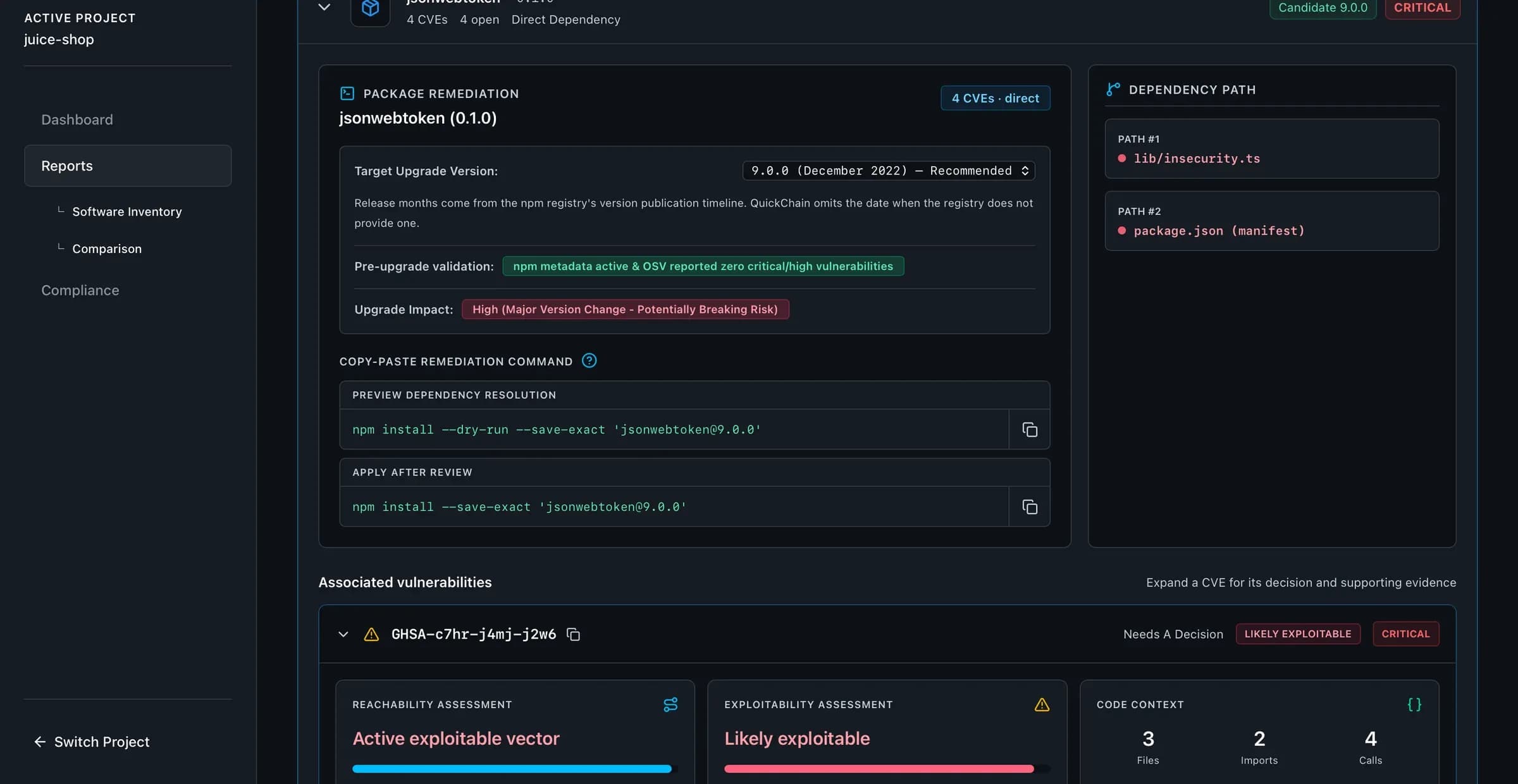Viewport: 1518px width, 784px height.
Task: Click the juice-shop project name
Action: tap(59, 39)
